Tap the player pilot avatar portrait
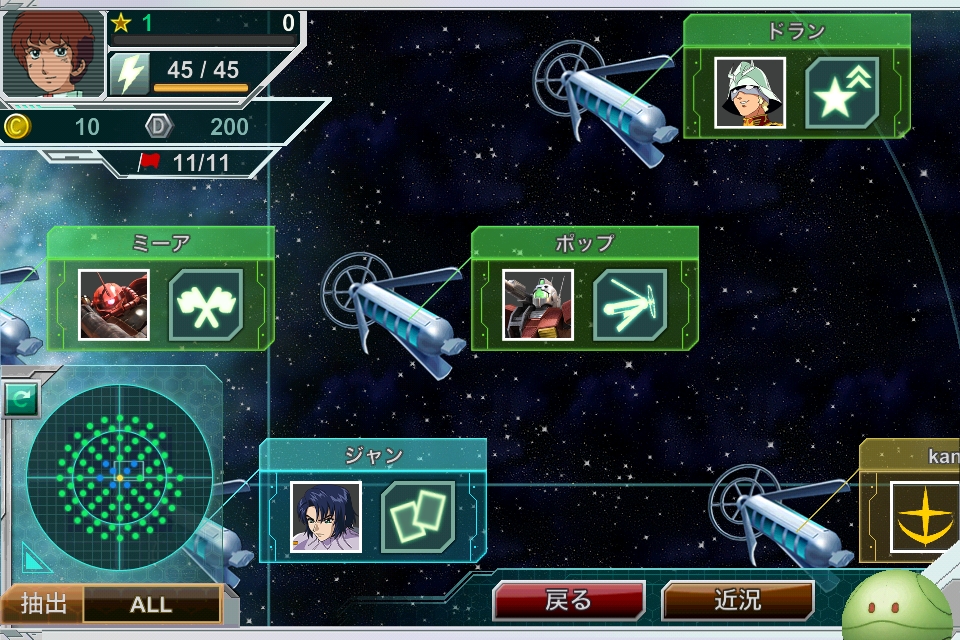The image size is (960, 640). [54, 54]
